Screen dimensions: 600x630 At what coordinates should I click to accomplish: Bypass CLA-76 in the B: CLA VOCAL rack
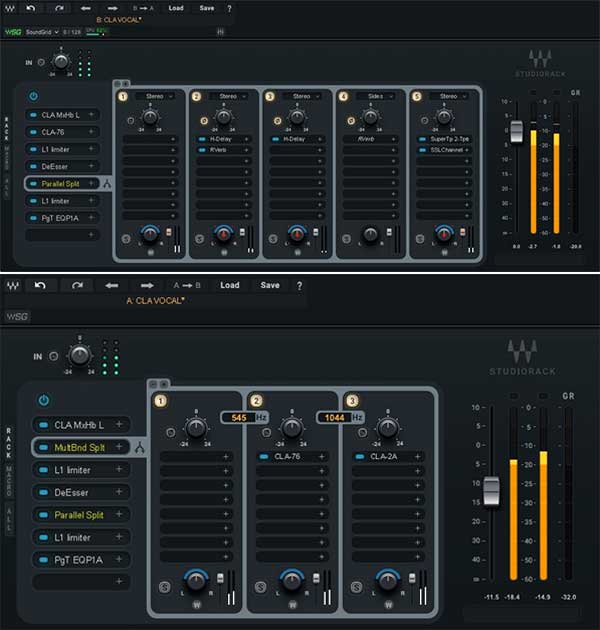[x=33, y=132]
